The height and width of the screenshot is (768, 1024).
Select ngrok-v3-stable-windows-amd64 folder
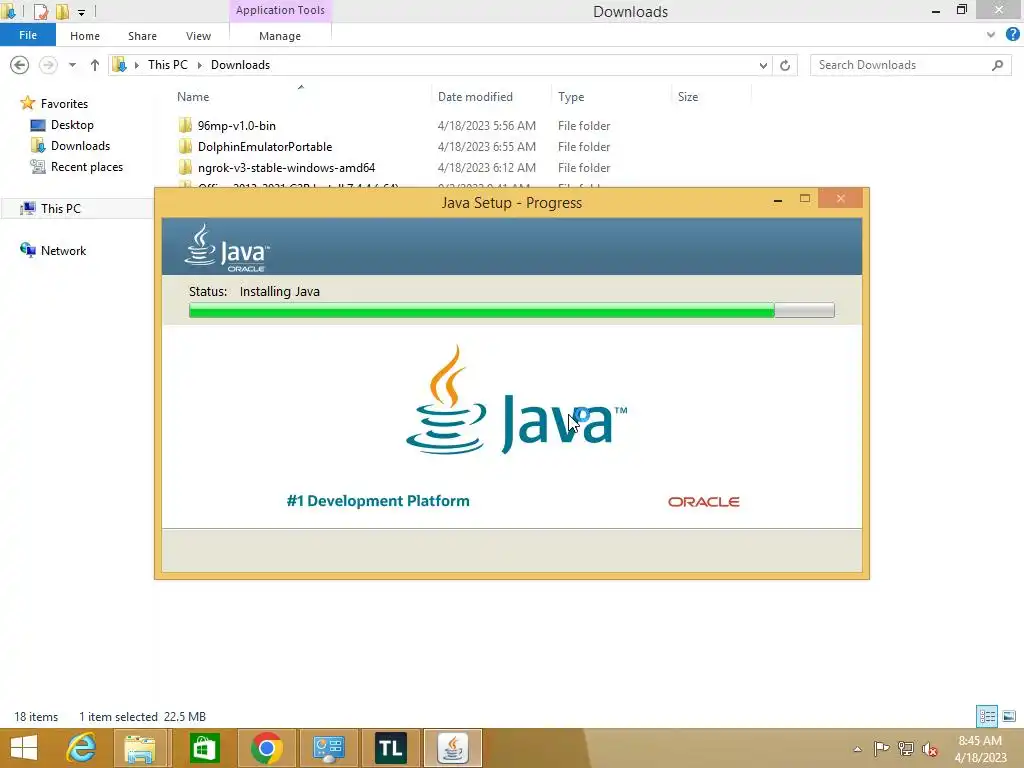click(x=286, y=168)
